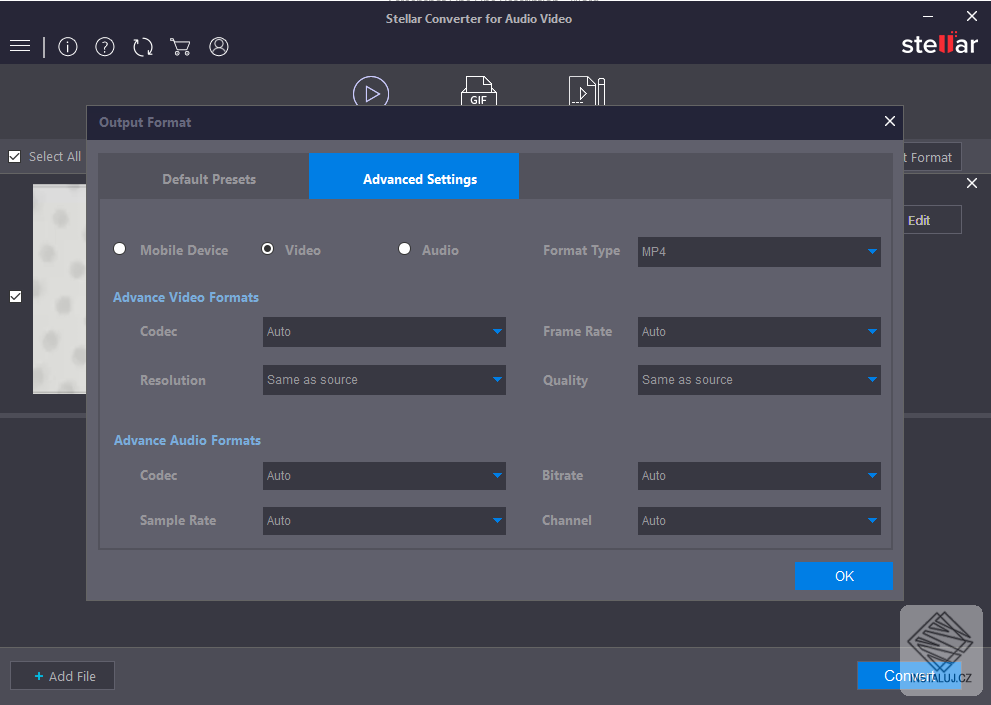
Task: Click the video thumbnail in file list
Action: [59, 289]
